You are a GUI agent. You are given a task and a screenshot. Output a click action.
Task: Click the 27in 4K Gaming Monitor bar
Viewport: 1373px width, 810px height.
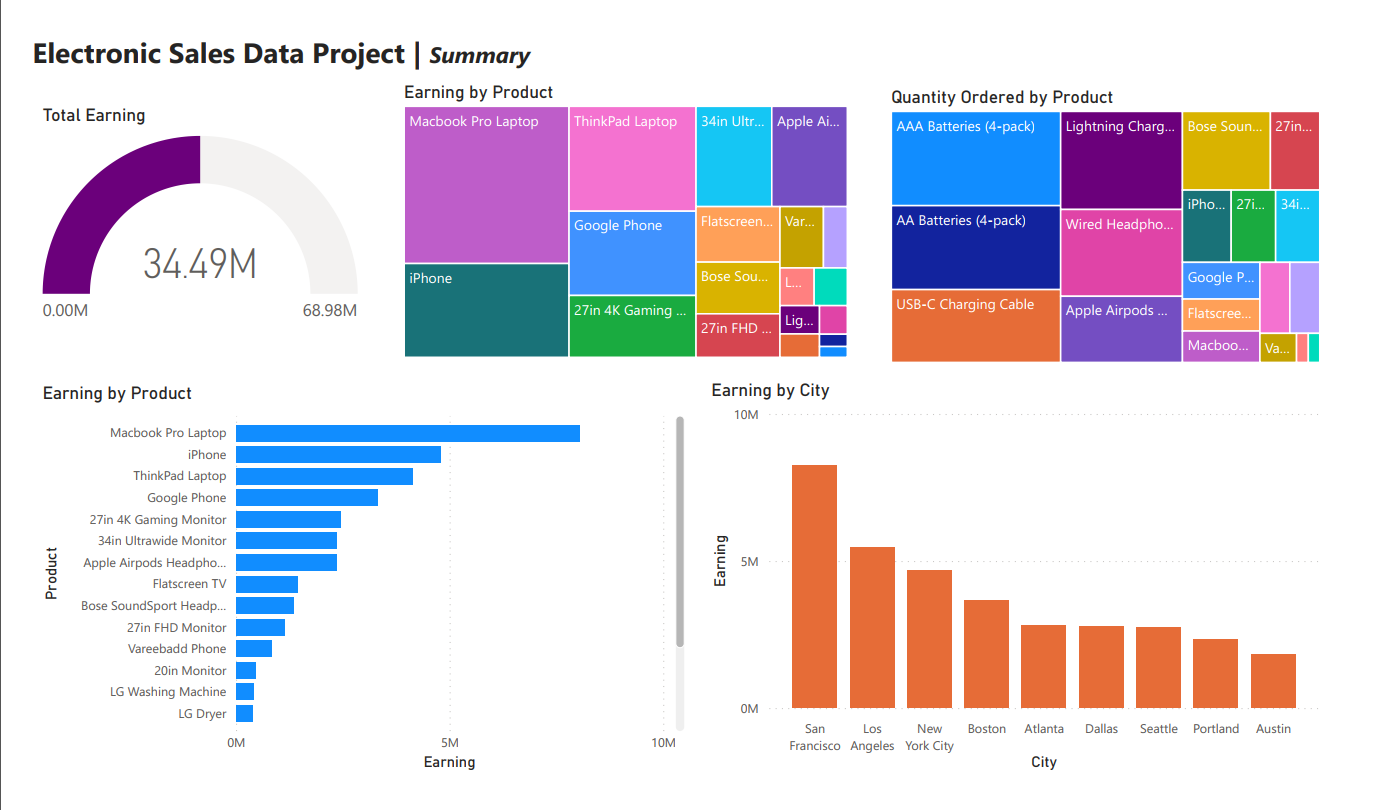(288, 520)
